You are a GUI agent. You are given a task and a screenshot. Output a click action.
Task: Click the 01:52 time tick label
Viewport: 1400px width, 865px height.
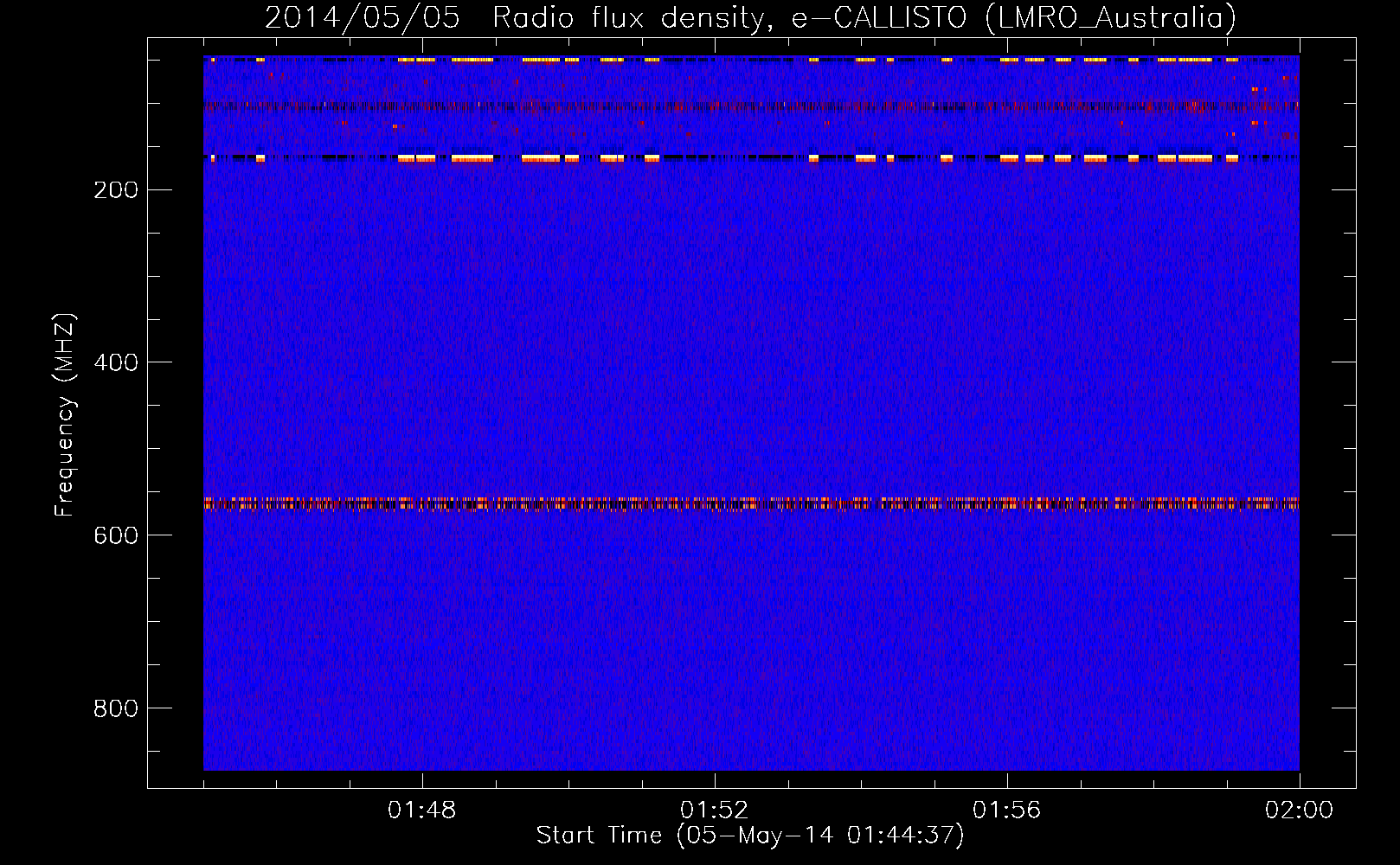[x=715, y=811]
